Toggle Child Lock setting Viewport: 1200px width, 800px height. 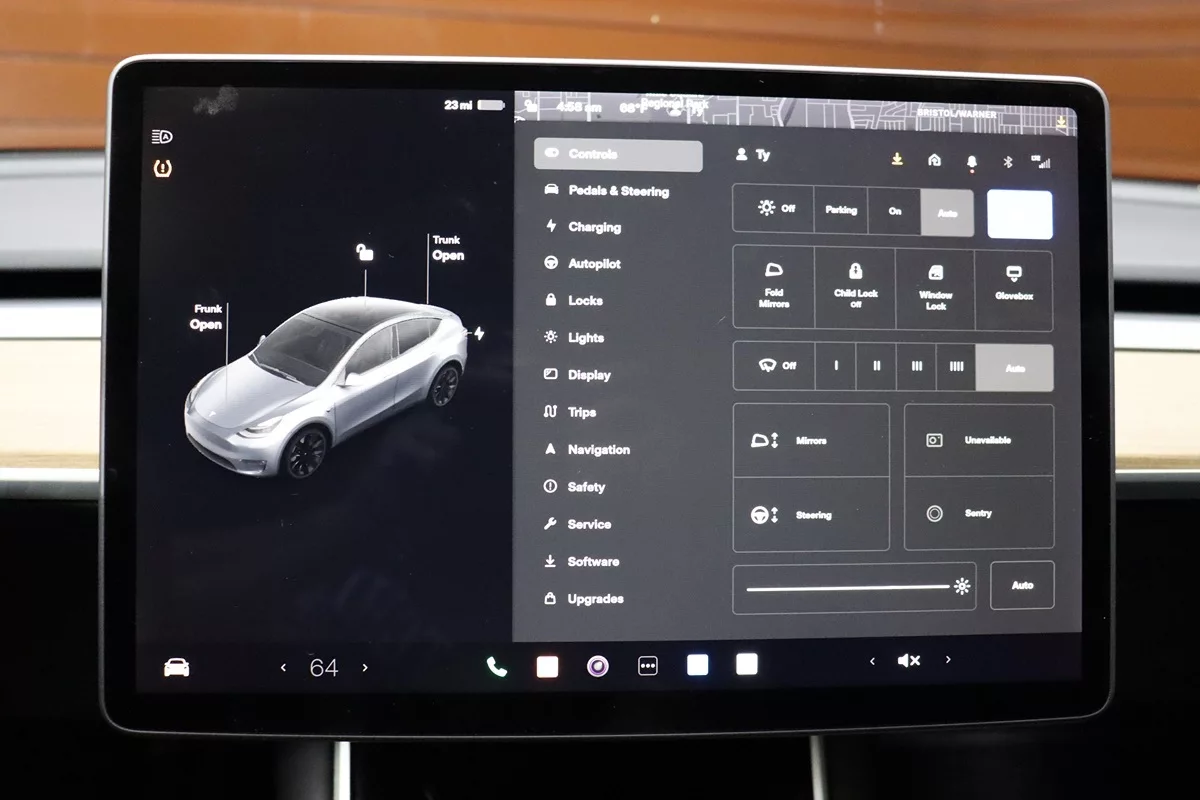[855, 289]
